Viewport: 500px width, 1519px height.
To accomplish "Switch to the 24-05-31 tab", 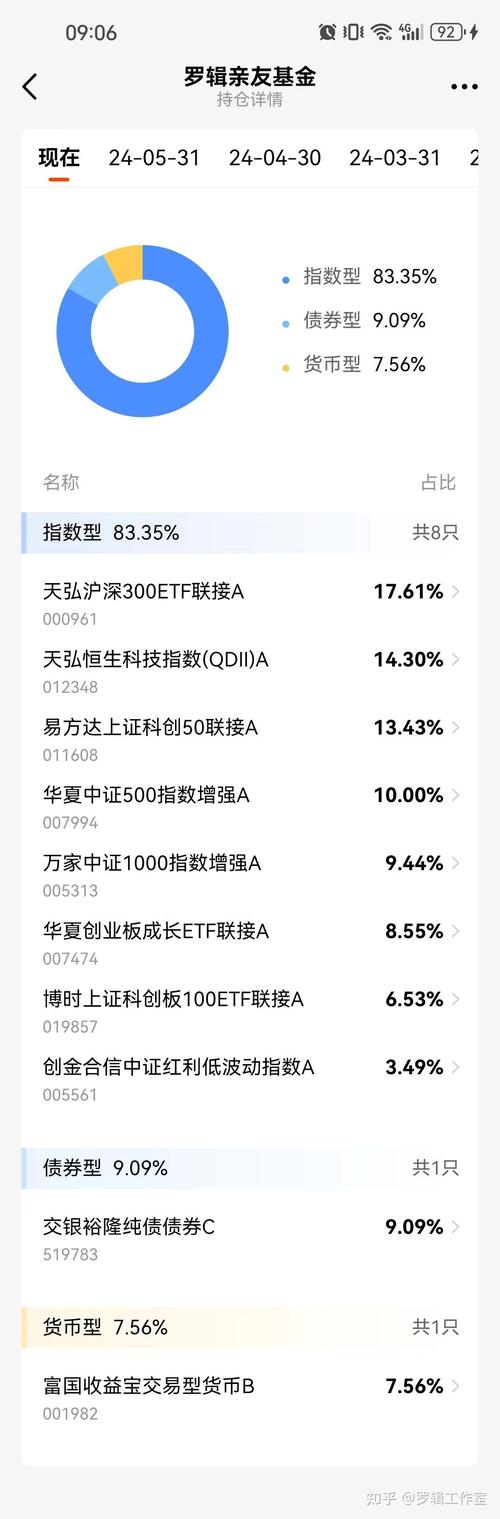I will click(x=154, y=158).
